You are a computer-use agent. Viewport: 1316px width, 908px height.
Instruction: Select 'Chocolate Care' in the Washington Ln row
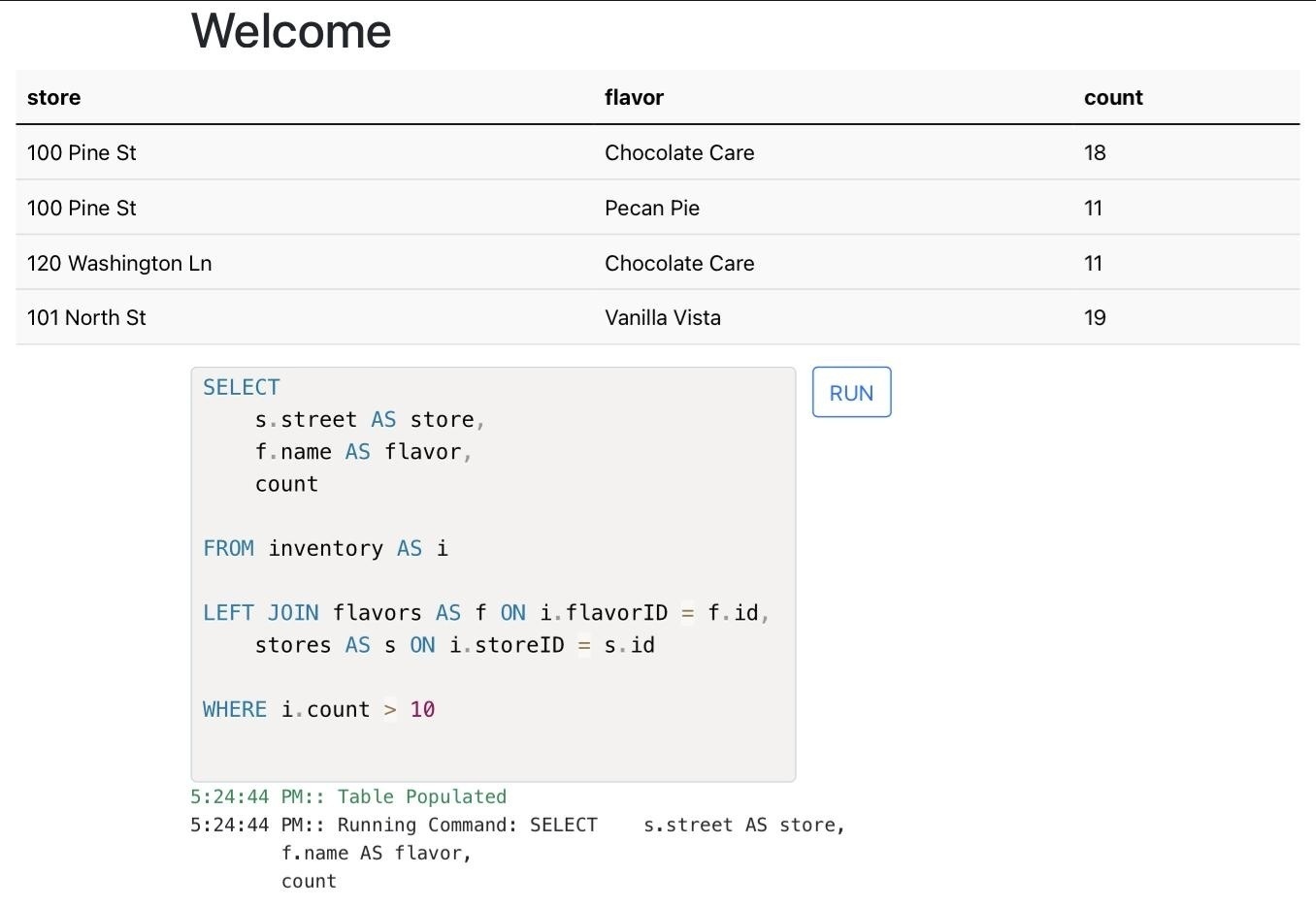pyautogui.click(x=679, y=263)
